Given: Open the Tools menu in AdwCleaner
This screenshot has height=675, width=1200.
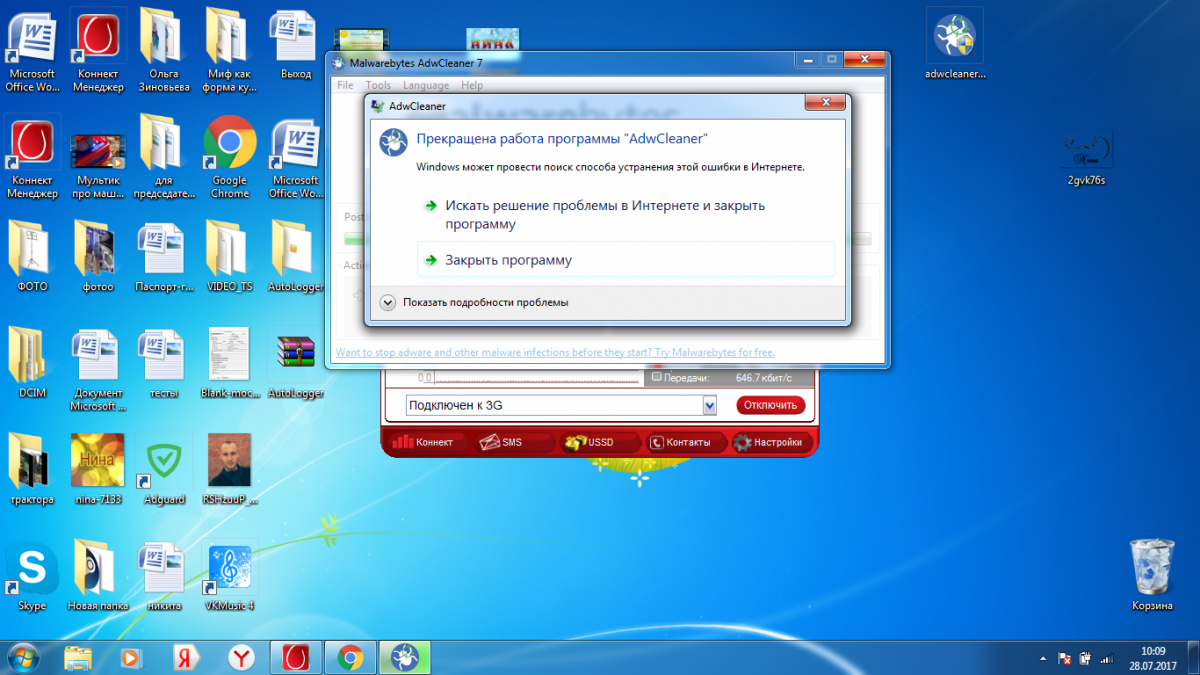Looking at the screenshot, I should tap(378, 86).
